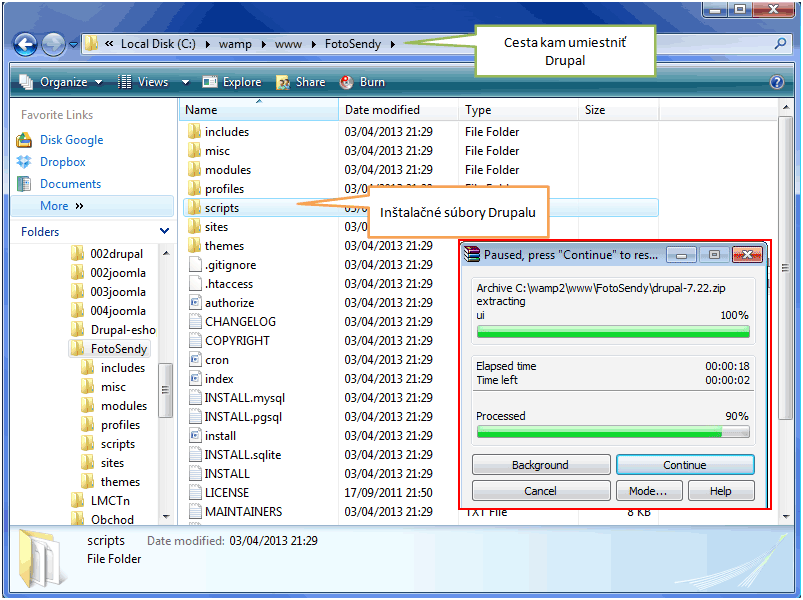This screenshot has height=600, width=803.
Task: Click Continue to resume extraction
Action: (685, 465)
